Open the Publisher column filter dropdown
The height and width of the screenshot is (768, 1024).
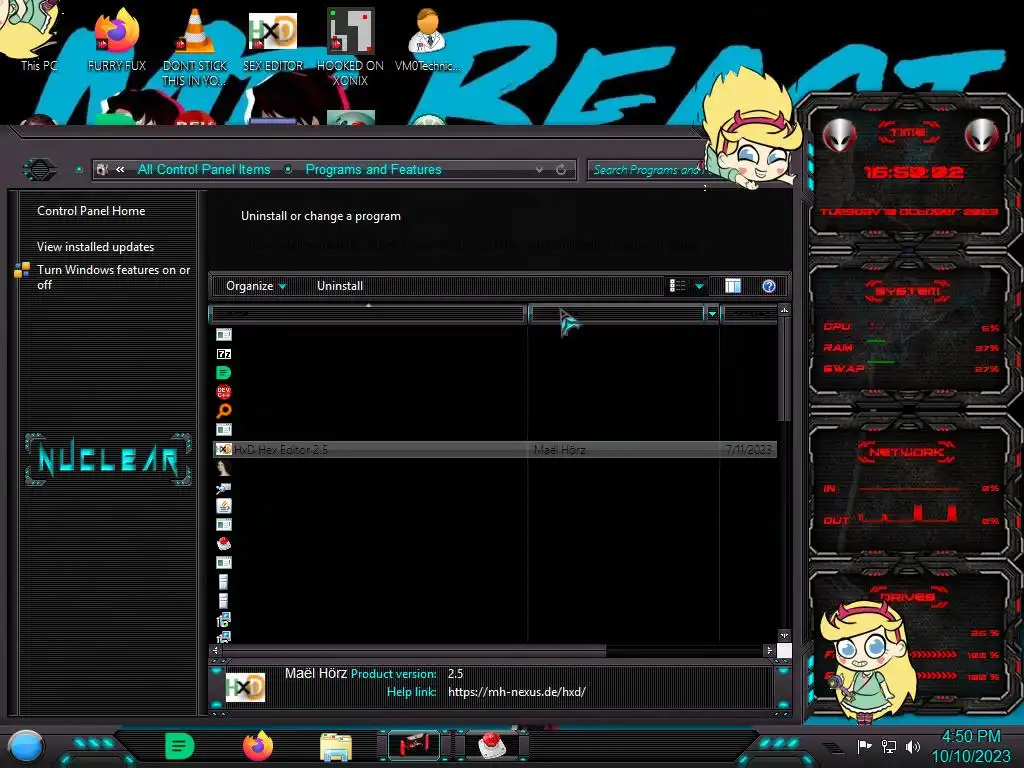(712, 314)
